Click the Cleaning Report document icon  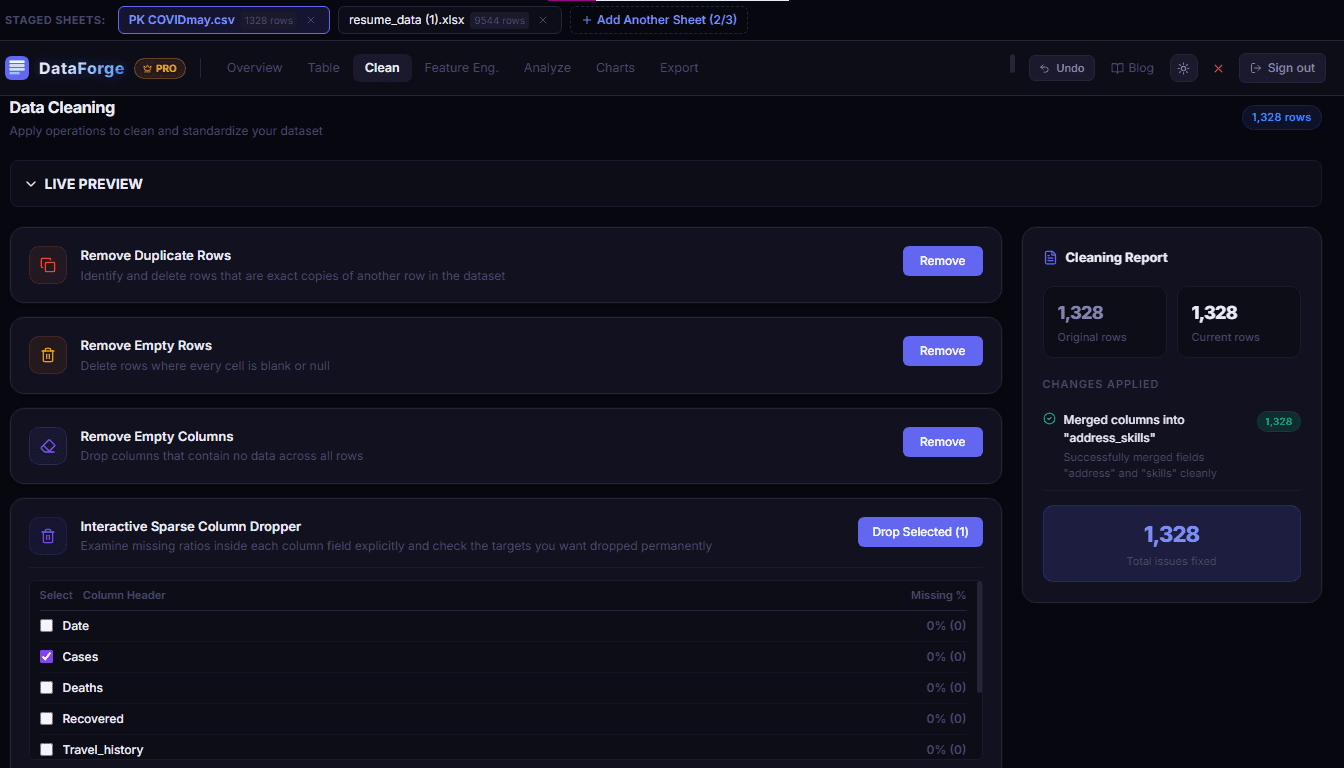1050,258
